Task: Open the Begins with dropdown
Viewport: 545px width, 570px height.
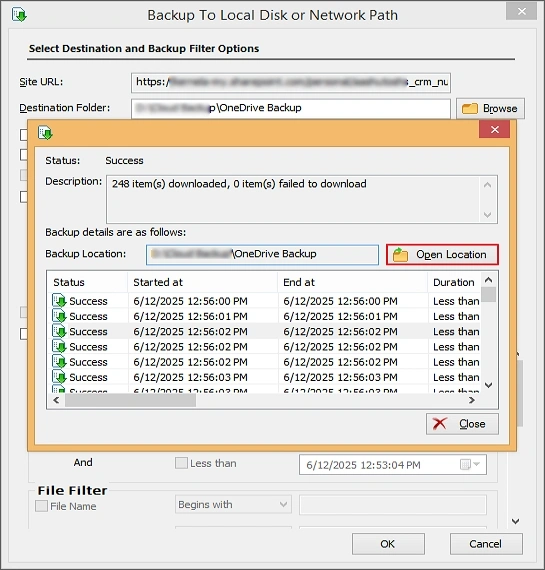Action: [x=233, y=504]
